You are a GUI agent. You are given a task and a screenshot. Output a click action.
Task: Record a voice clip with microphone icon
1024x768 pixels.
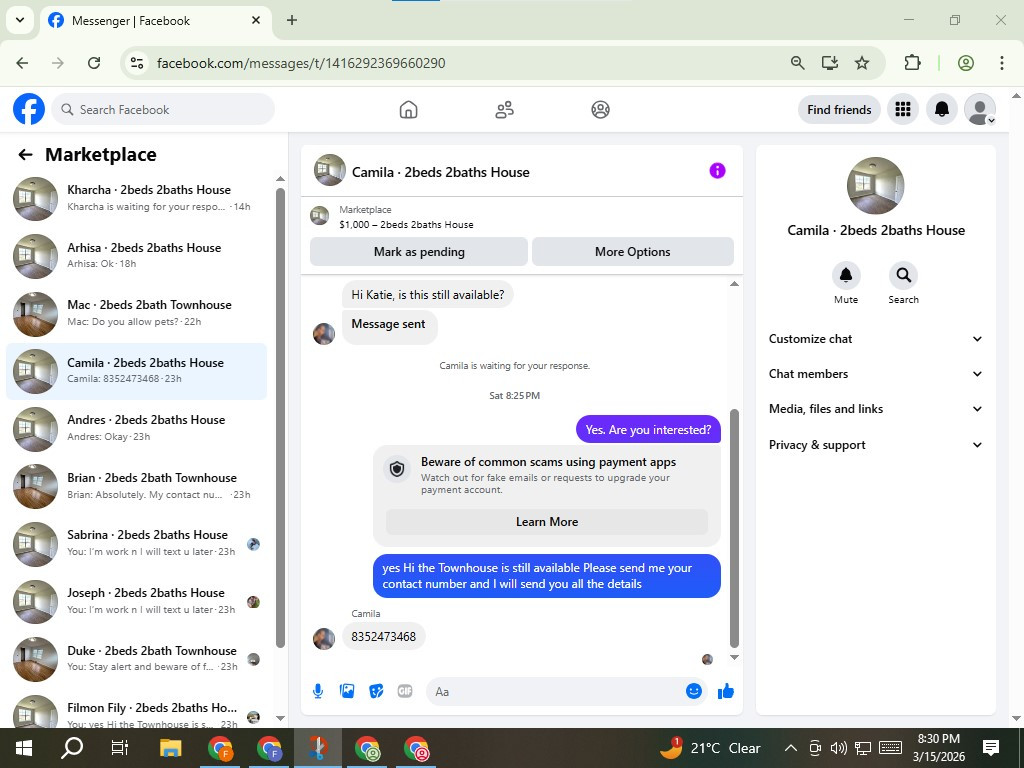[317, 692]
